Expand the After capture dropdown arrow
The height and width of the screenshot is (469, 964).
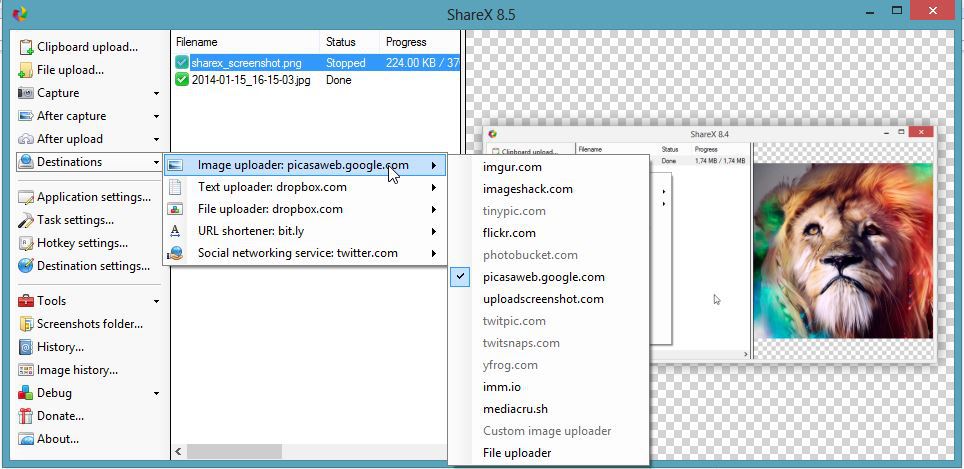click(156, 116)
